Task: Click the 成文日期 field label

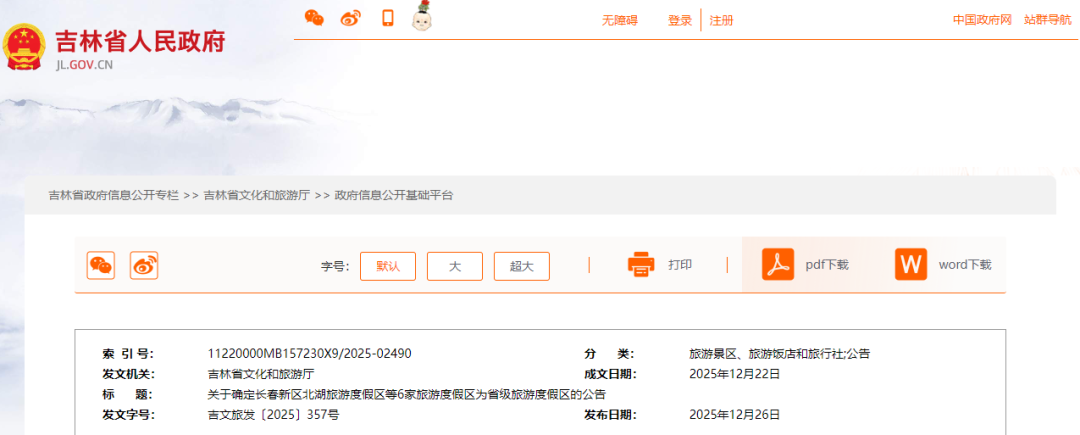Action: click(610, 374)
